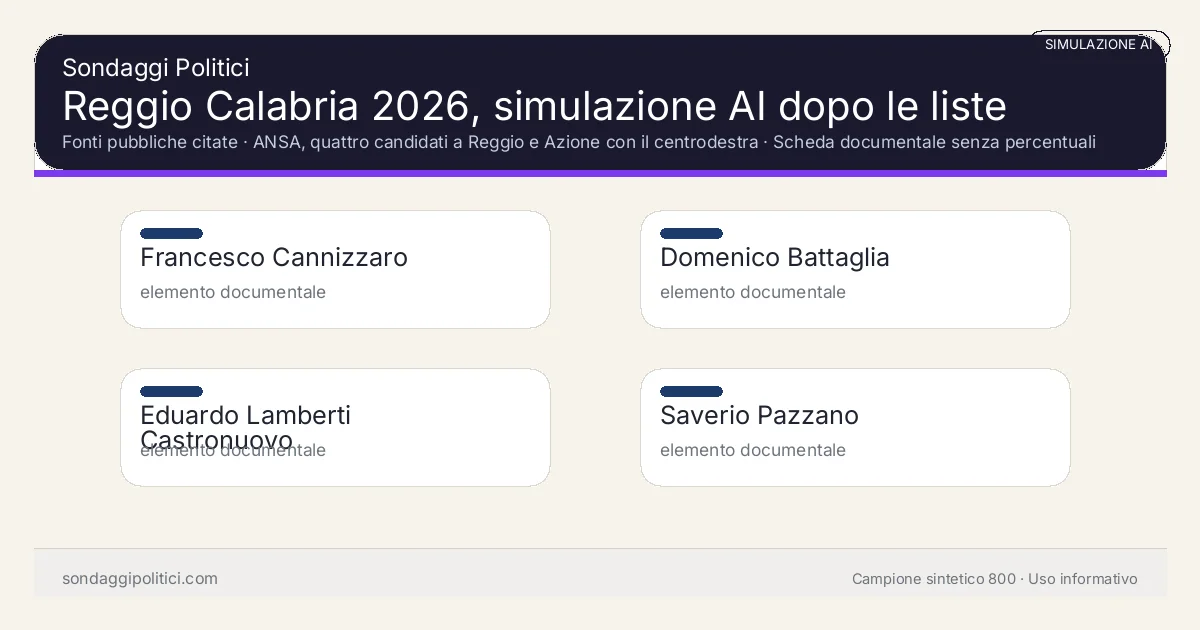This screenshot has width=1200, height=630.
Task: Select the Eduardo Lamberti Castronuovo name
Action: point(245,416)
